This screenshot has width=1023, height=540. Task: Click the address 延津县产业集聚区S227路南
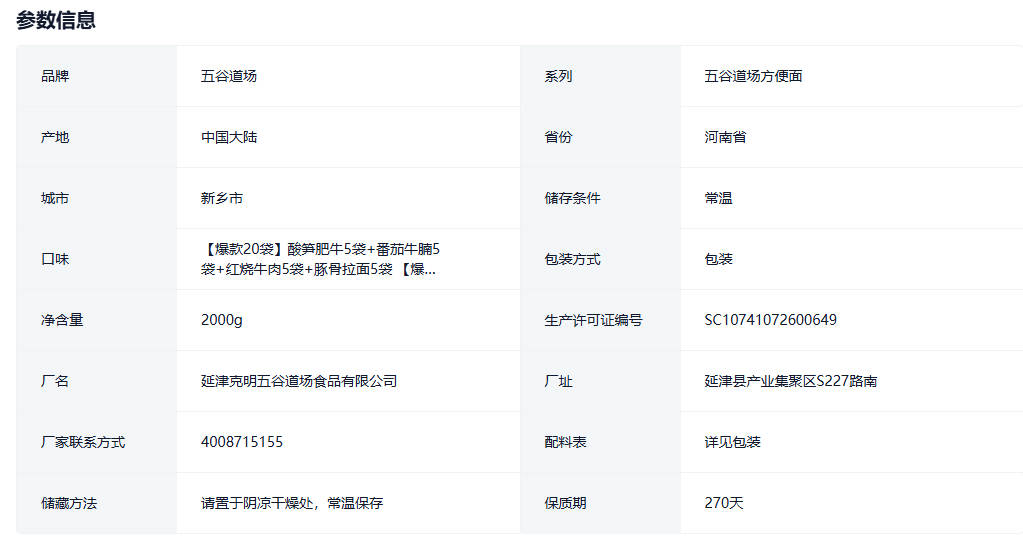pos(791,381)
